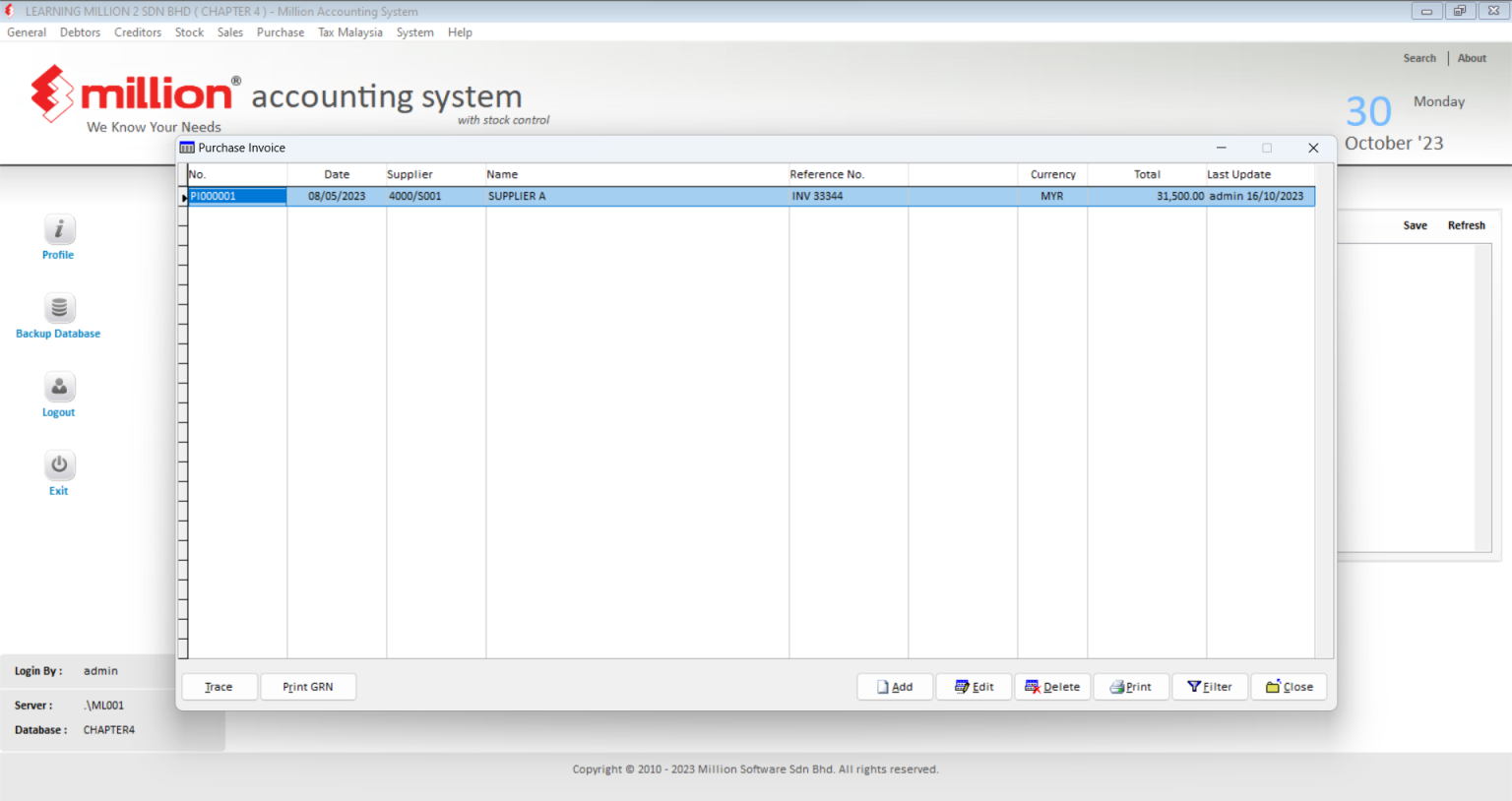Refresh the notes panel
Image resolution: width=1512 pixels, height=801 pixels.
[x=1466, y=224]
